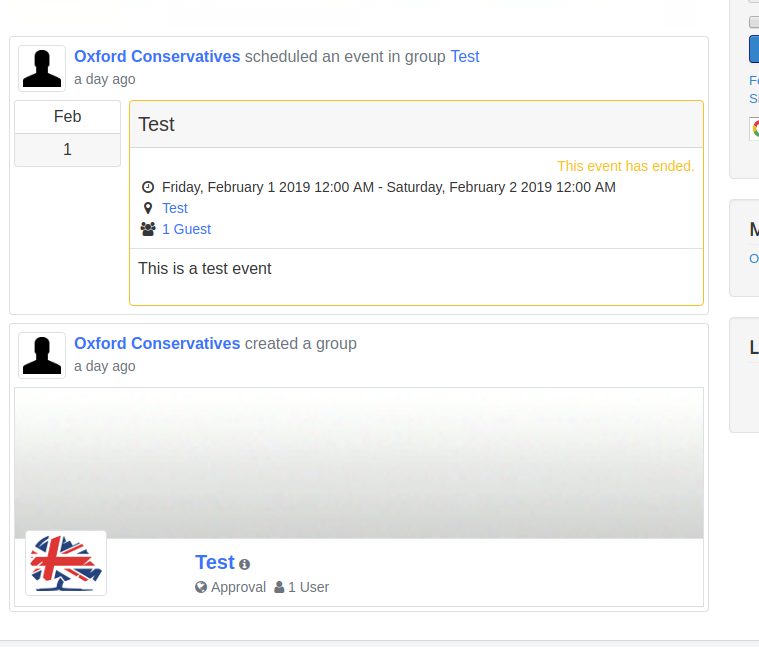Open Oxford Conservatives profile from group post
759x647 pixels.
pos(157,344)
